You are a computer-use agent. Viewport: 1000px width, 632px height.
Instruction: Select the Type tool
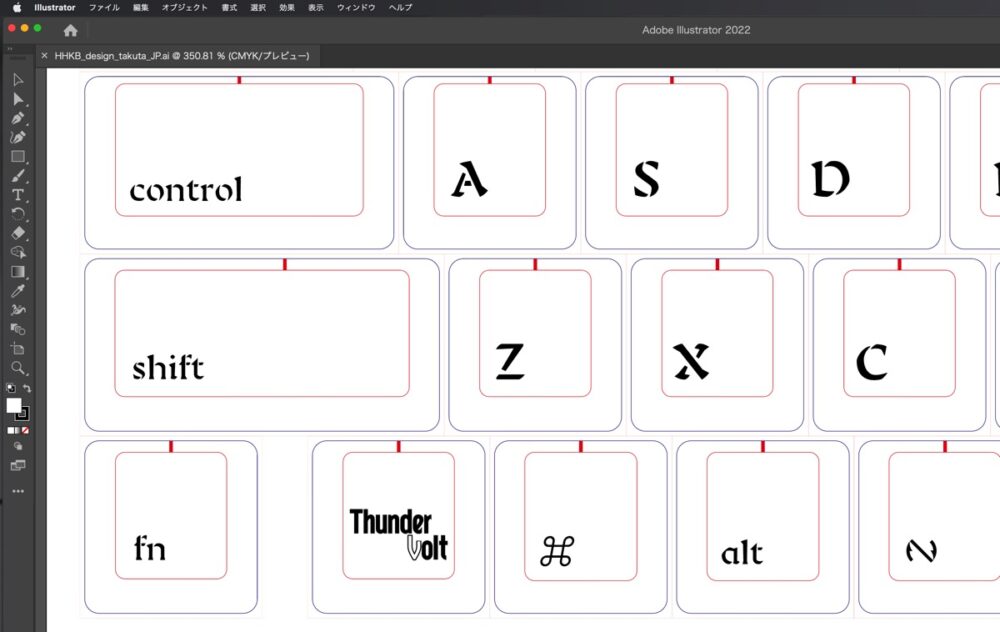coord(18,195)
